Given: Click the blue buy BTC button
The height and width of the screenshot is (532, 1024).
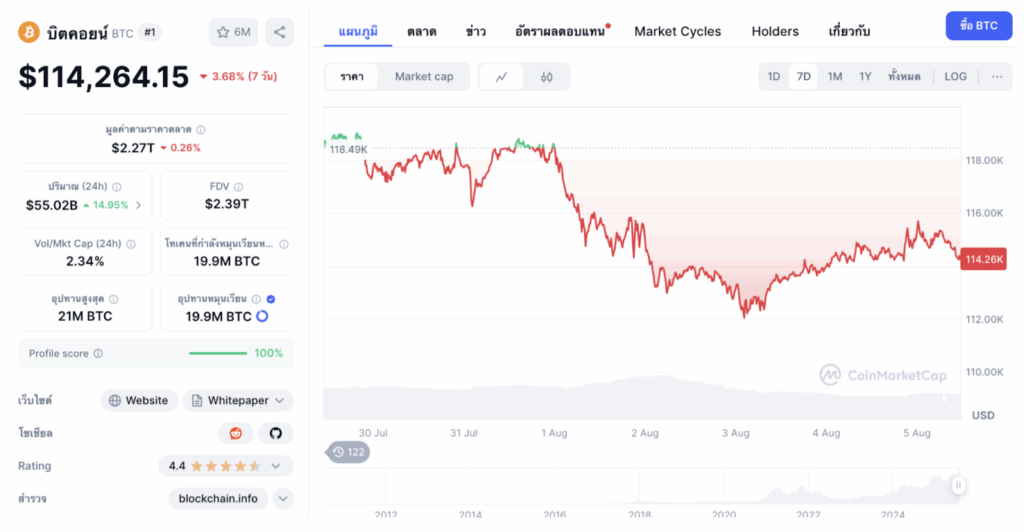Looking at the screenshot, I should click(978, 26).
